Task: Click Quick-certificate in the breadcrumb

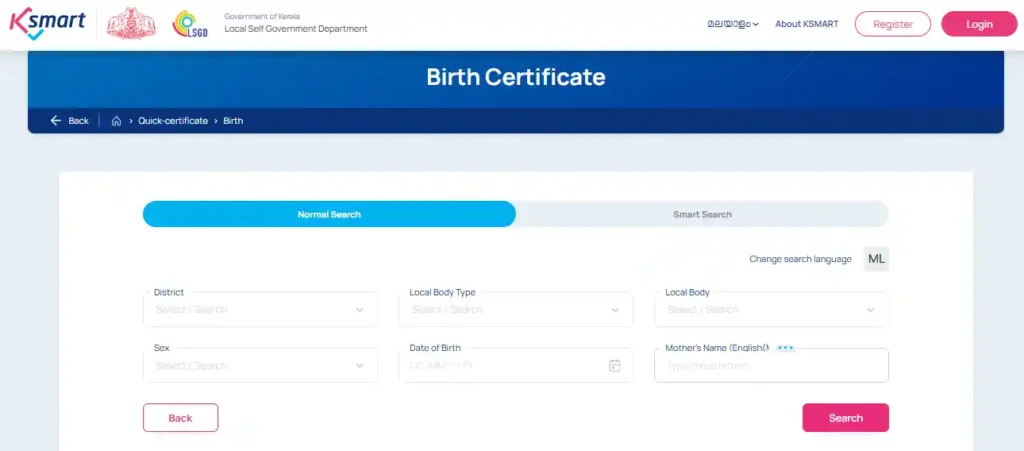Action: pos(173,121)
